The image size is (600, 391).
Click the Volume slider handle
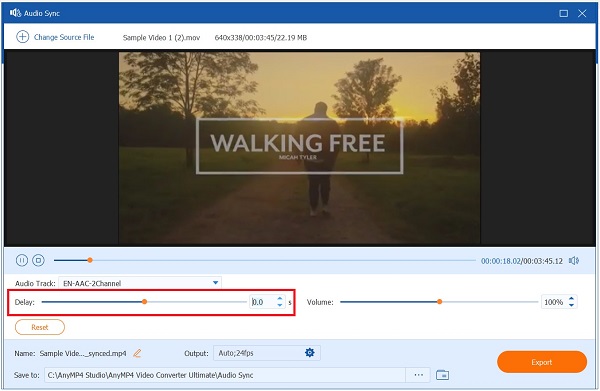tap(440, 302)
